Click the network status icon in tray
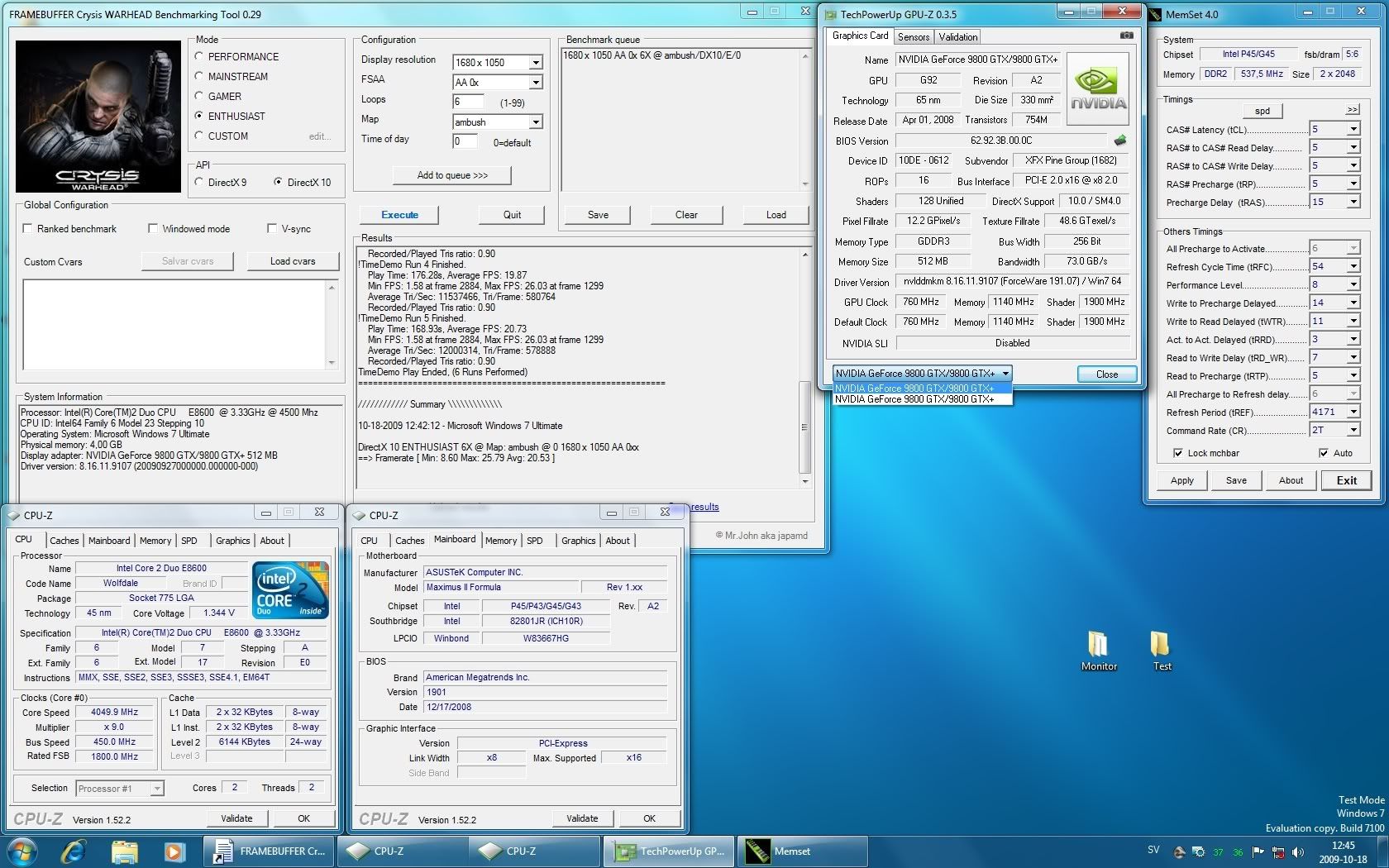 click(1278, 851)
